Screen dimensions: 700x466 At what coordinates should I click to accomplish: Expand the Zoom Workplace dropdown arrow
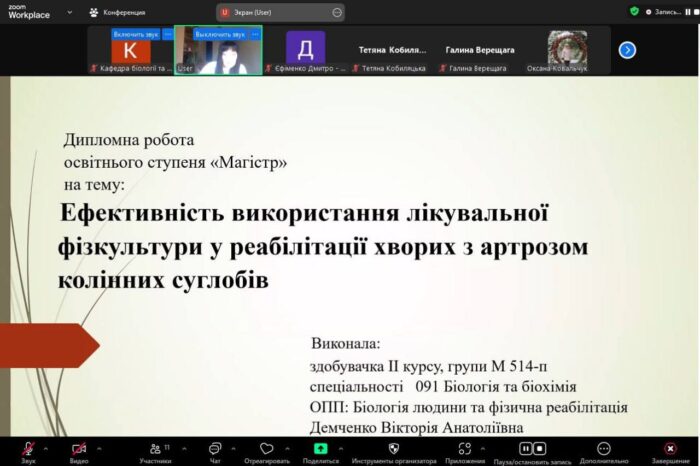(x=69, y=12)
